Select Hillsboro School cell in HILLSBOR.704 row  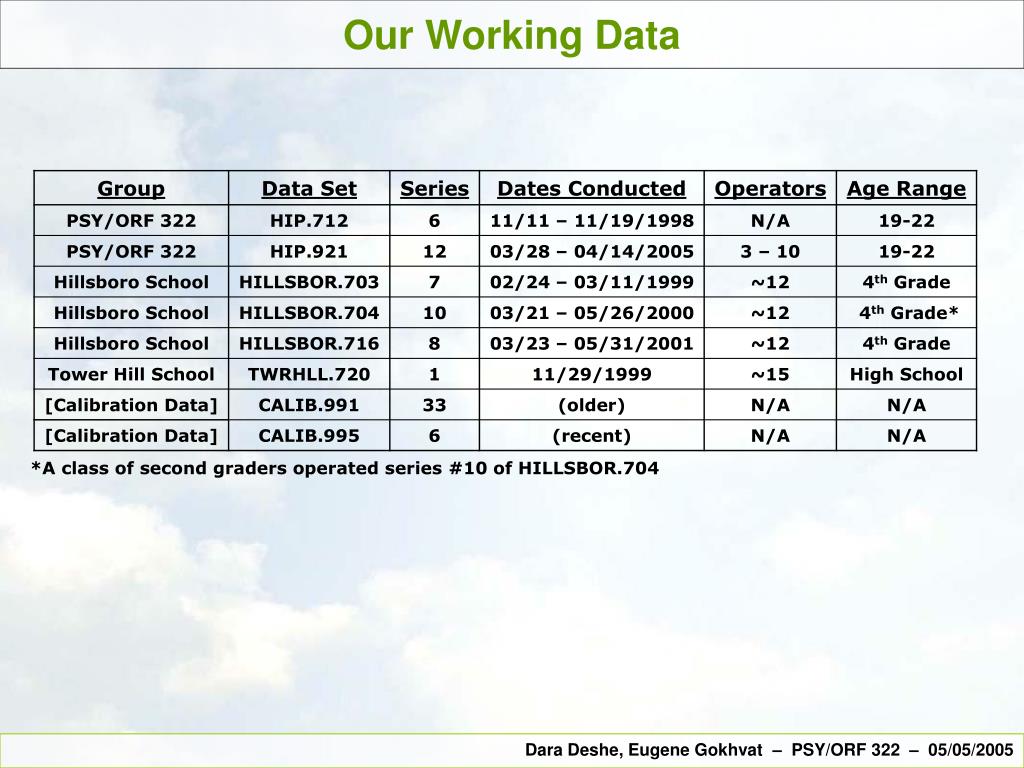tap(131, 313)
